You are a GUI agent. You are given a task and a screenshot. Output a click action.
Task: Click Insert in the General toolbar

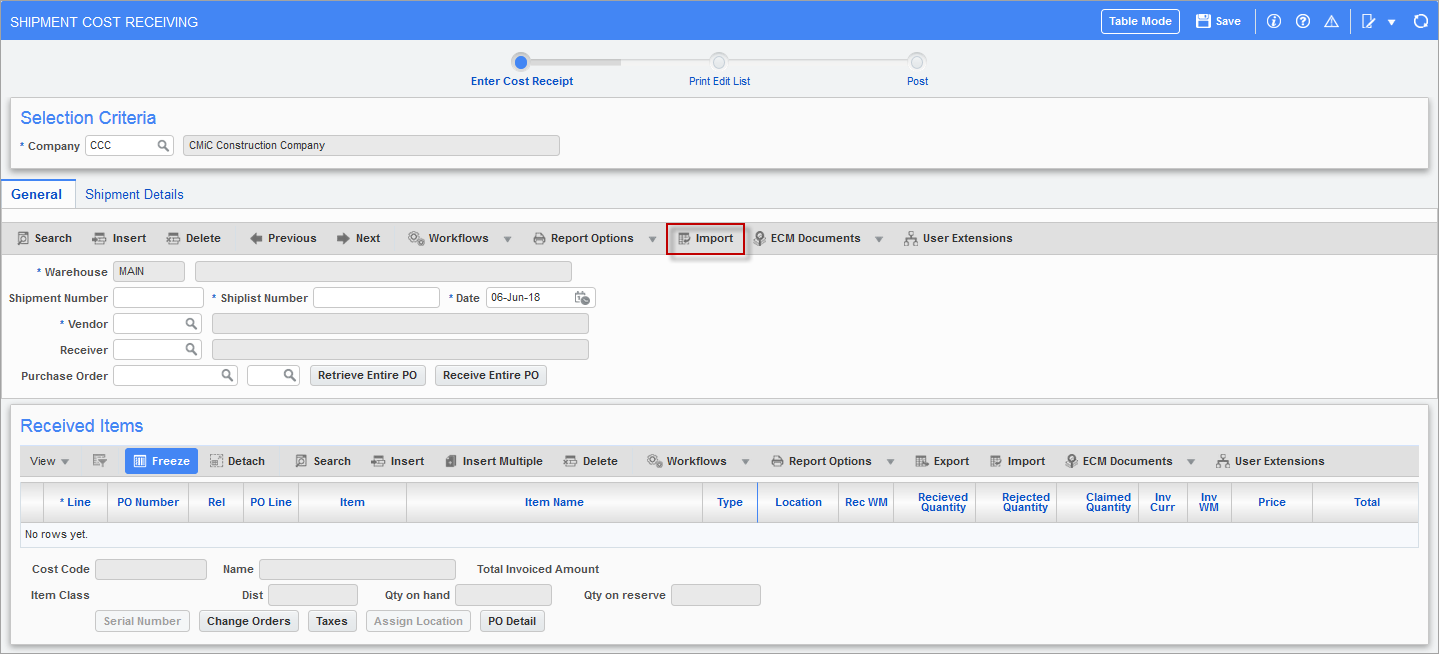[119, 238]
